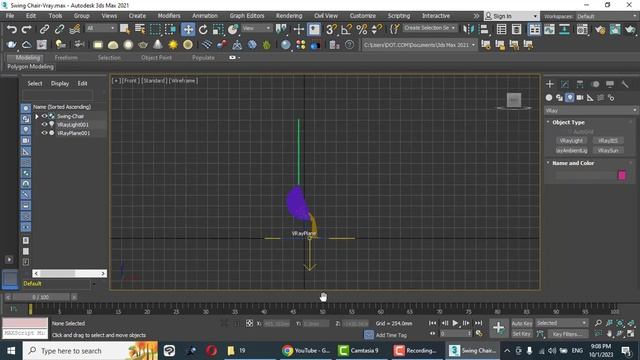Click the Render teapot icon
Screen dimensions: 640x360
[630, 29]
